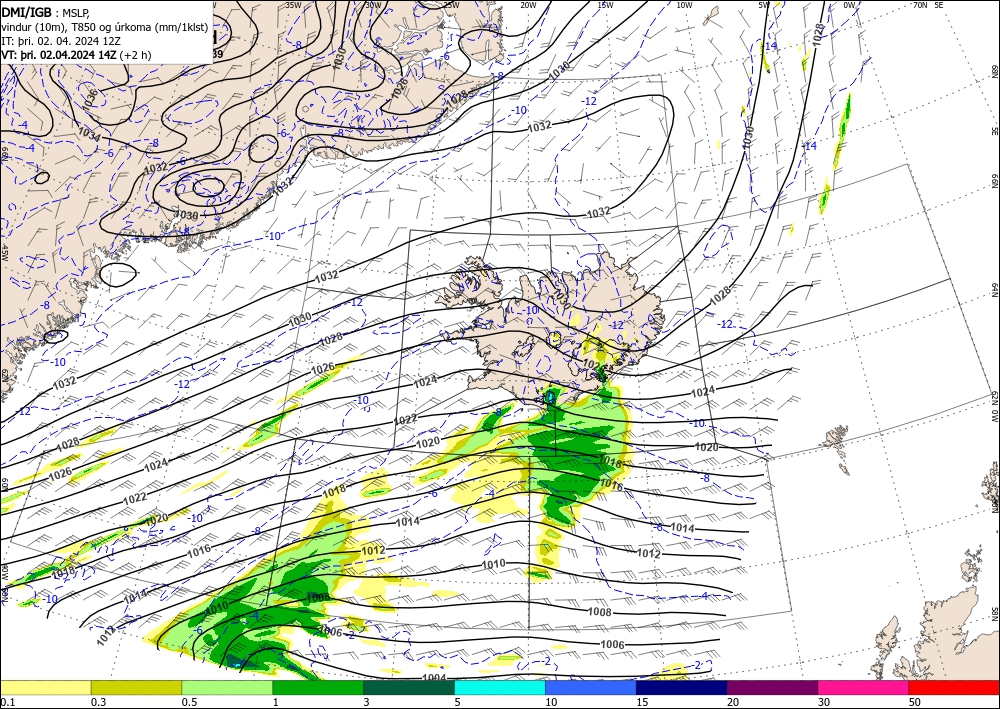Click the 'DMI/IGB : MSLP,' title text
Viewport: 1000px width, 709px height.
coord(46,11)
